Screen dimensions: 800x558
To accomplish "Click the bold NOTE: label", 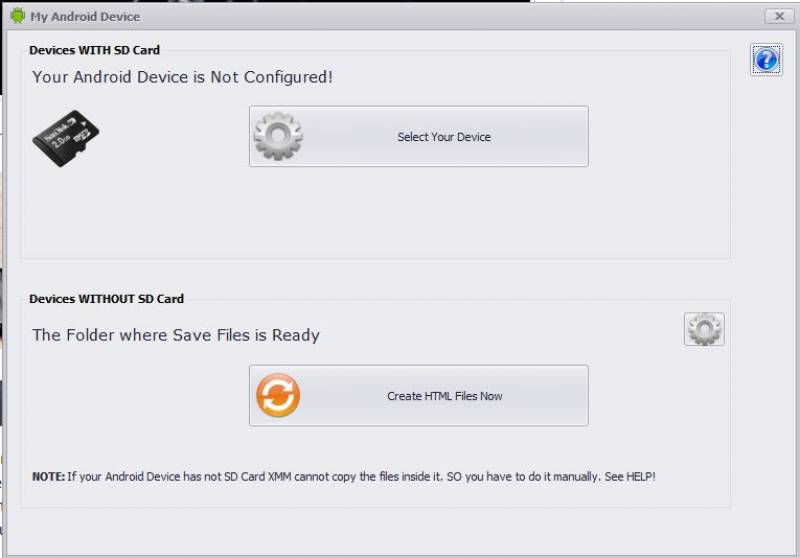I will coord(48,476).
